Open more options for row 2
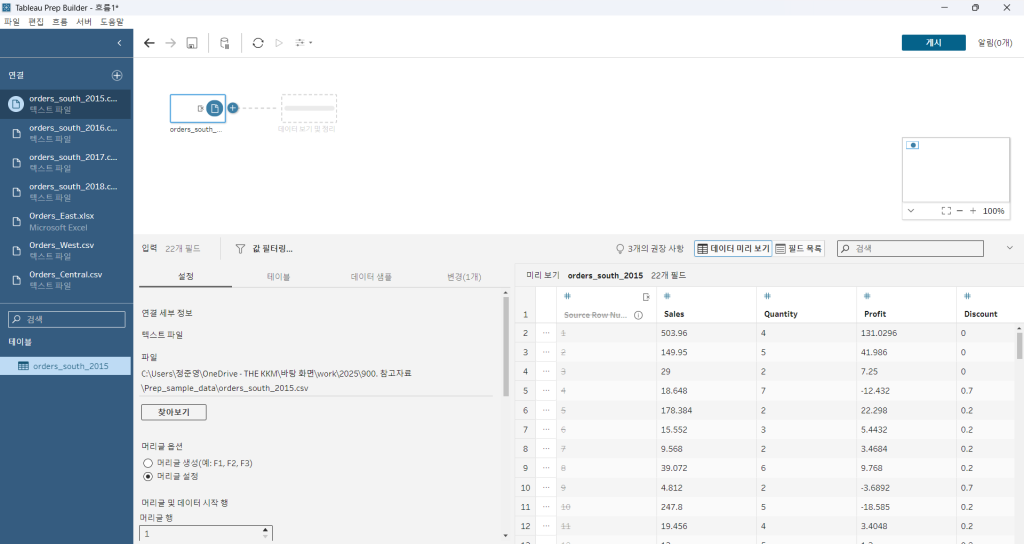This screenshot has height=544, width=1024. tap(546, 333)
